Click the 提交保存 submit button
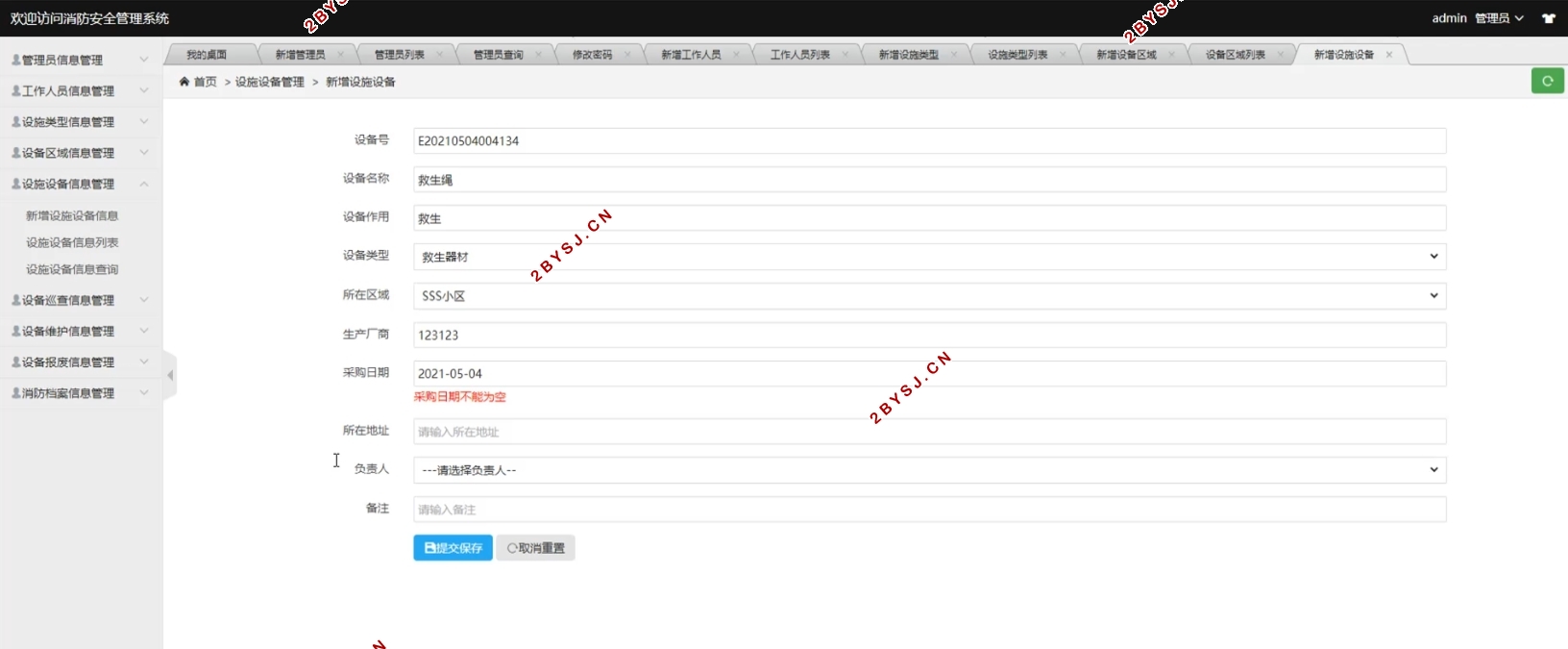Viewport: 1568px width, 649px height. pos(453,548)
